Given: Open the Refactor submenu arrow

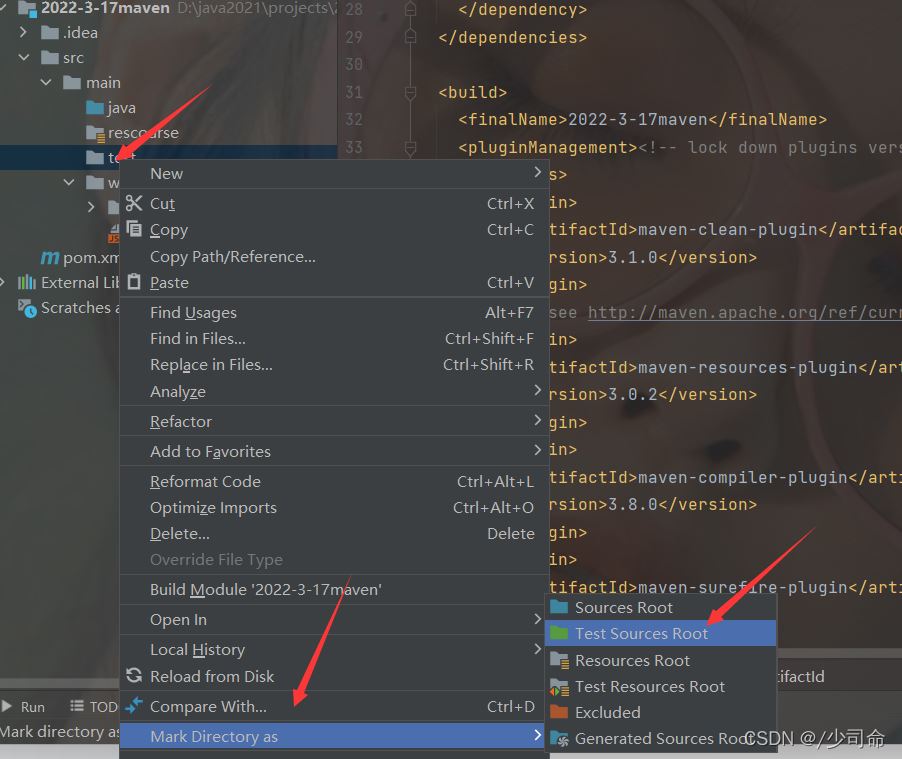Looking at the screenshot, I should [x=537, y=421].
